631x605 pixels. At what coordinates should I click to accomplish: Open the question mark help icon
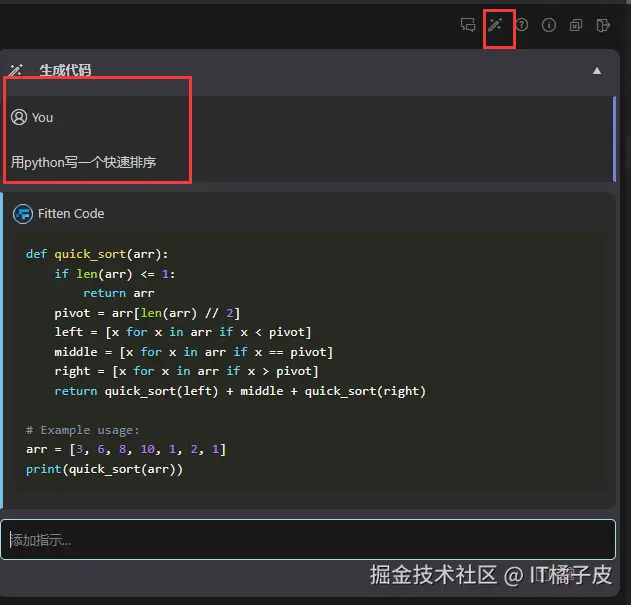(522, 25)
